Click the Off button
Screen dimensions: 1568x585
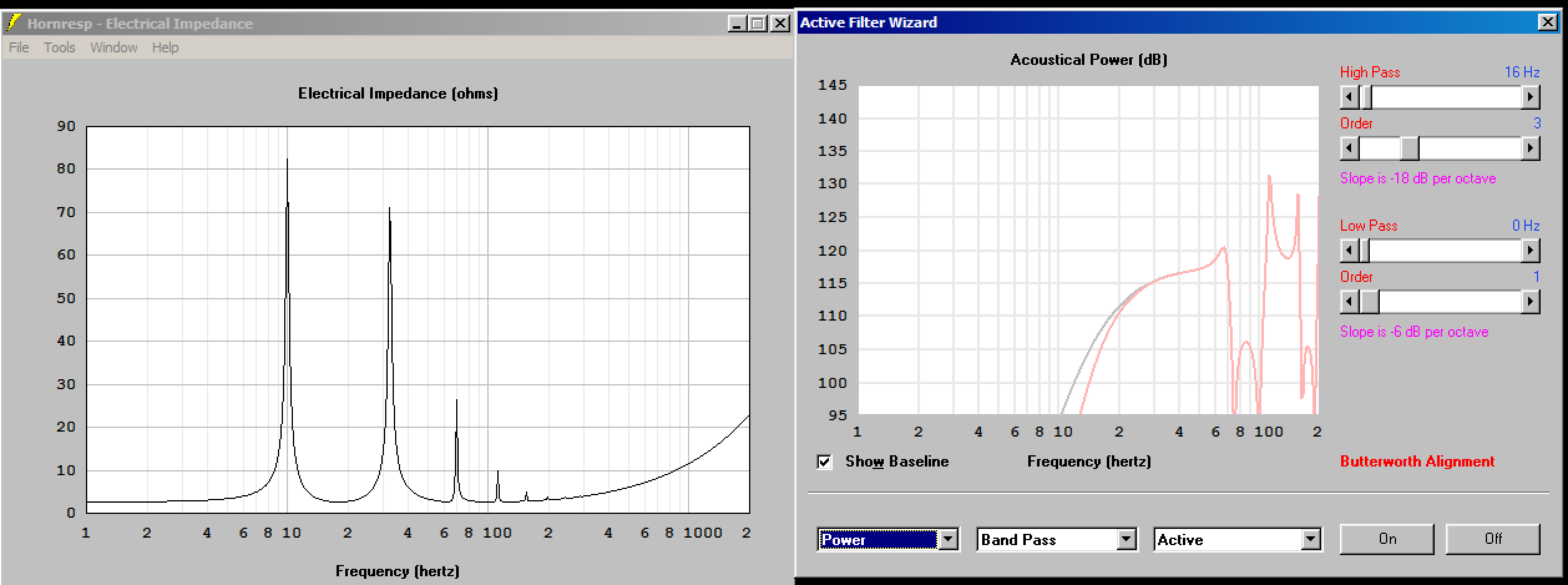(x=1493, y=539)
